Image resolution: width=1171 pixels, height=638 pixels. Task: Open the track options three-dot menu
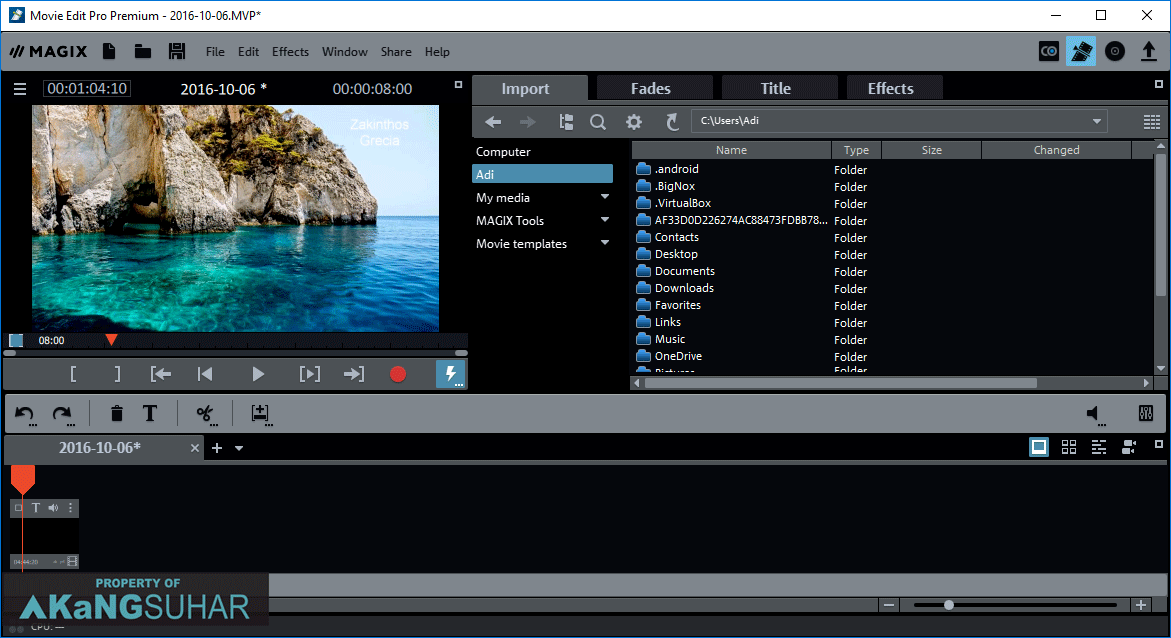tap(71, 508)
